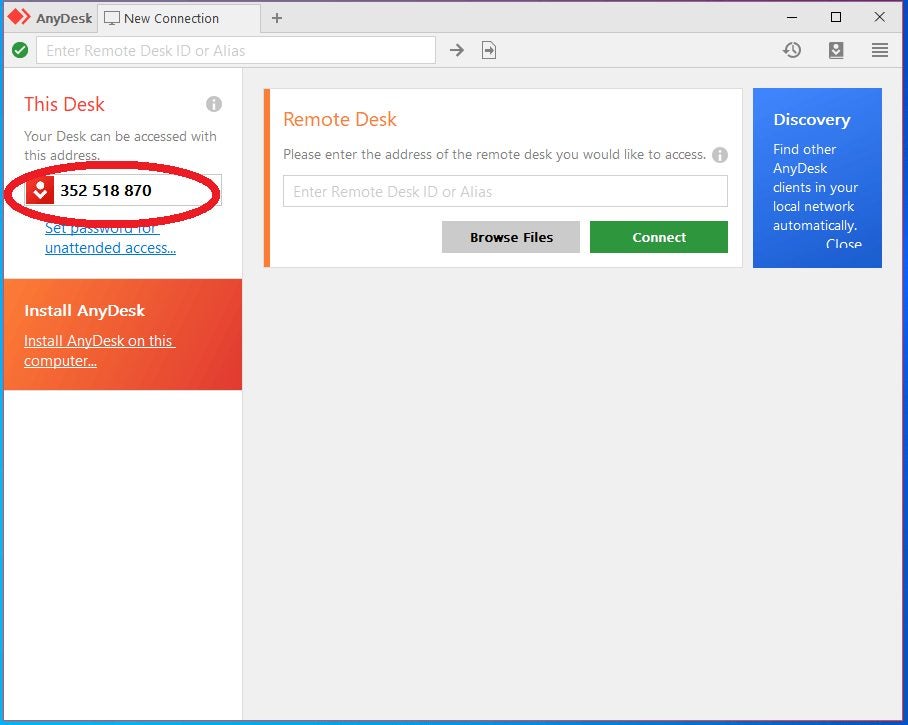Open Set password for unattended access link
The image size is (908, 725).
pos(110,238)
